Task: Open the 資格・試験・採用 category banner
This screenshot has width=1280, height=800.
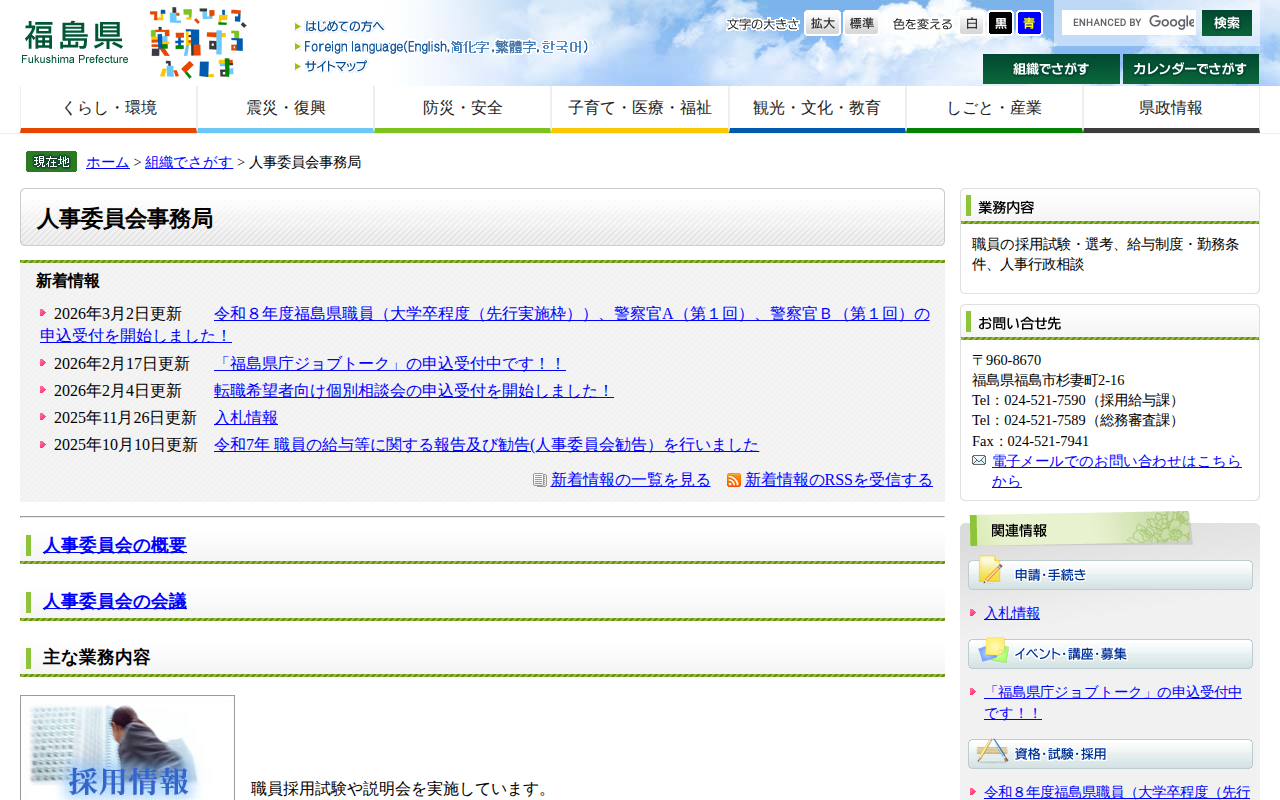Action: pyautogui.click(x=1110, y=754)
